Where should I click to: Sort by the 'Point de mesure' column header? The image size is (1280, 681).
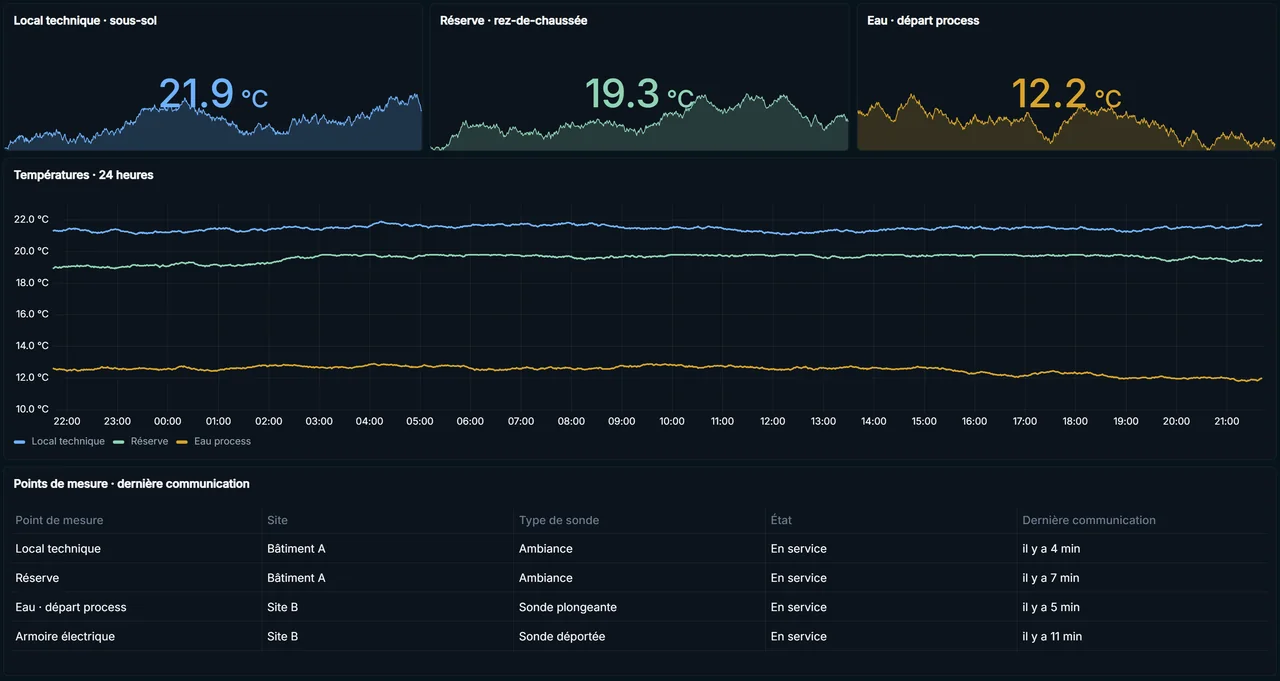pyautogui.click(x=59, y=520)
